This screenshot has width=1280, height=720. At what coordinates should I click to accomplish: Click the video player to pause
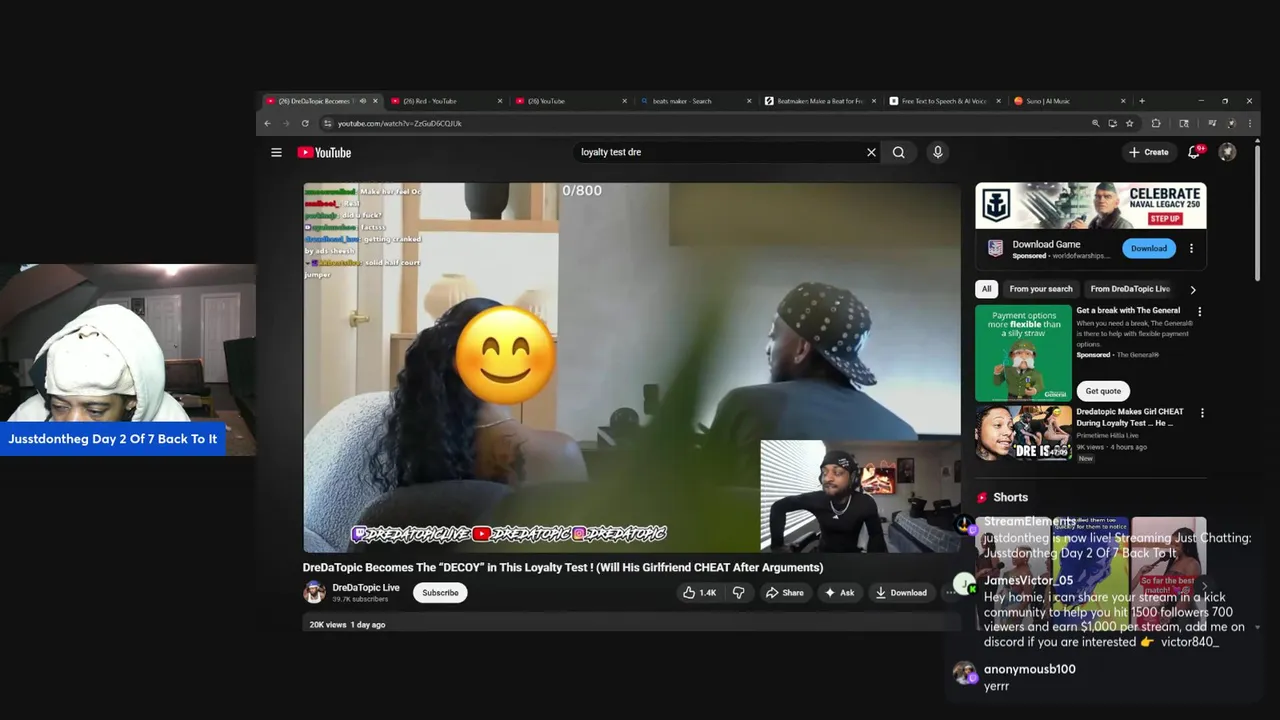(632, 367)
